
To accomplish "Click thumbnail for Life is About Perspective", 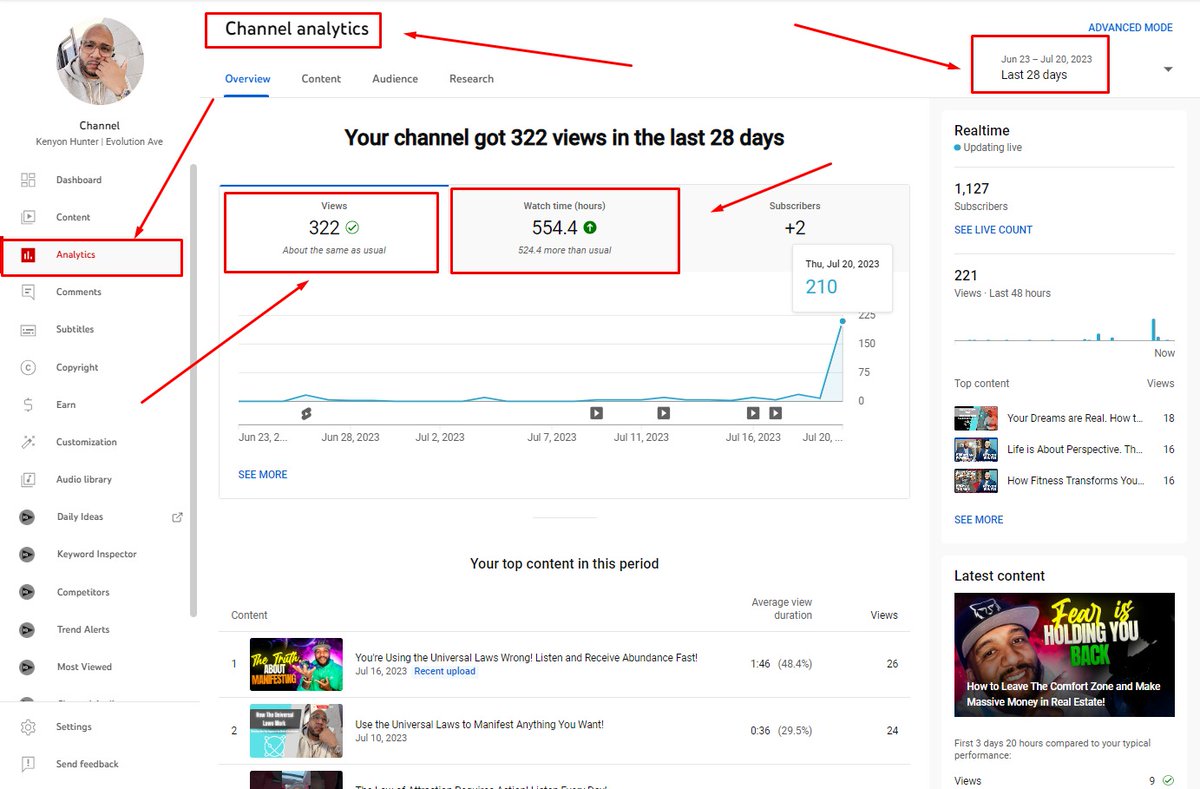I will 976,449.
